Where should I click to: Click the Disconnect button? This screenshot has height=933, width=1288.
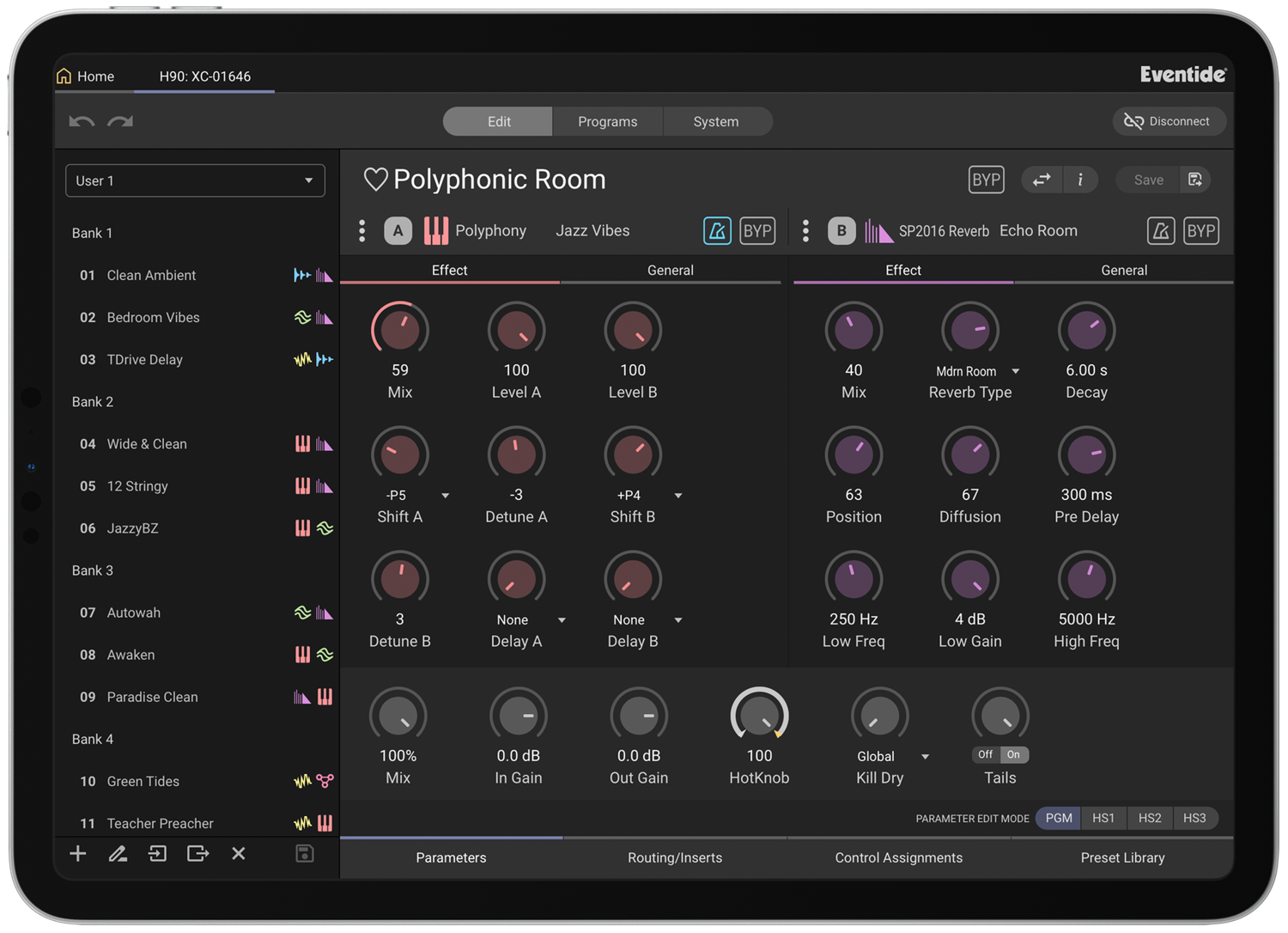point(1169,121)
